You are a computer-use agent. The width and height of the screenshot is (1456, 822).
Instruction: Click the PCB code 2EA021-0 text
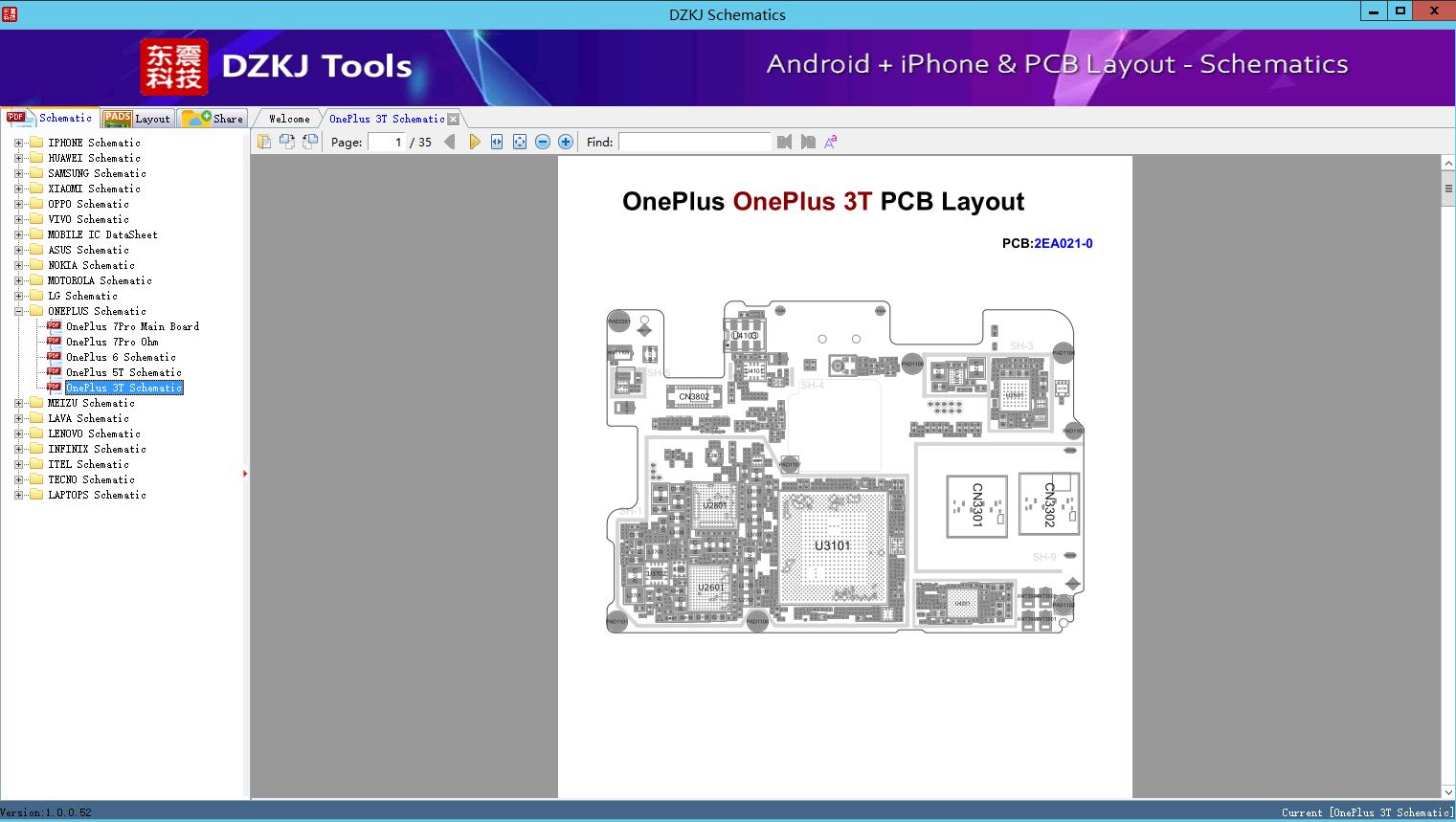(1064, 243)
